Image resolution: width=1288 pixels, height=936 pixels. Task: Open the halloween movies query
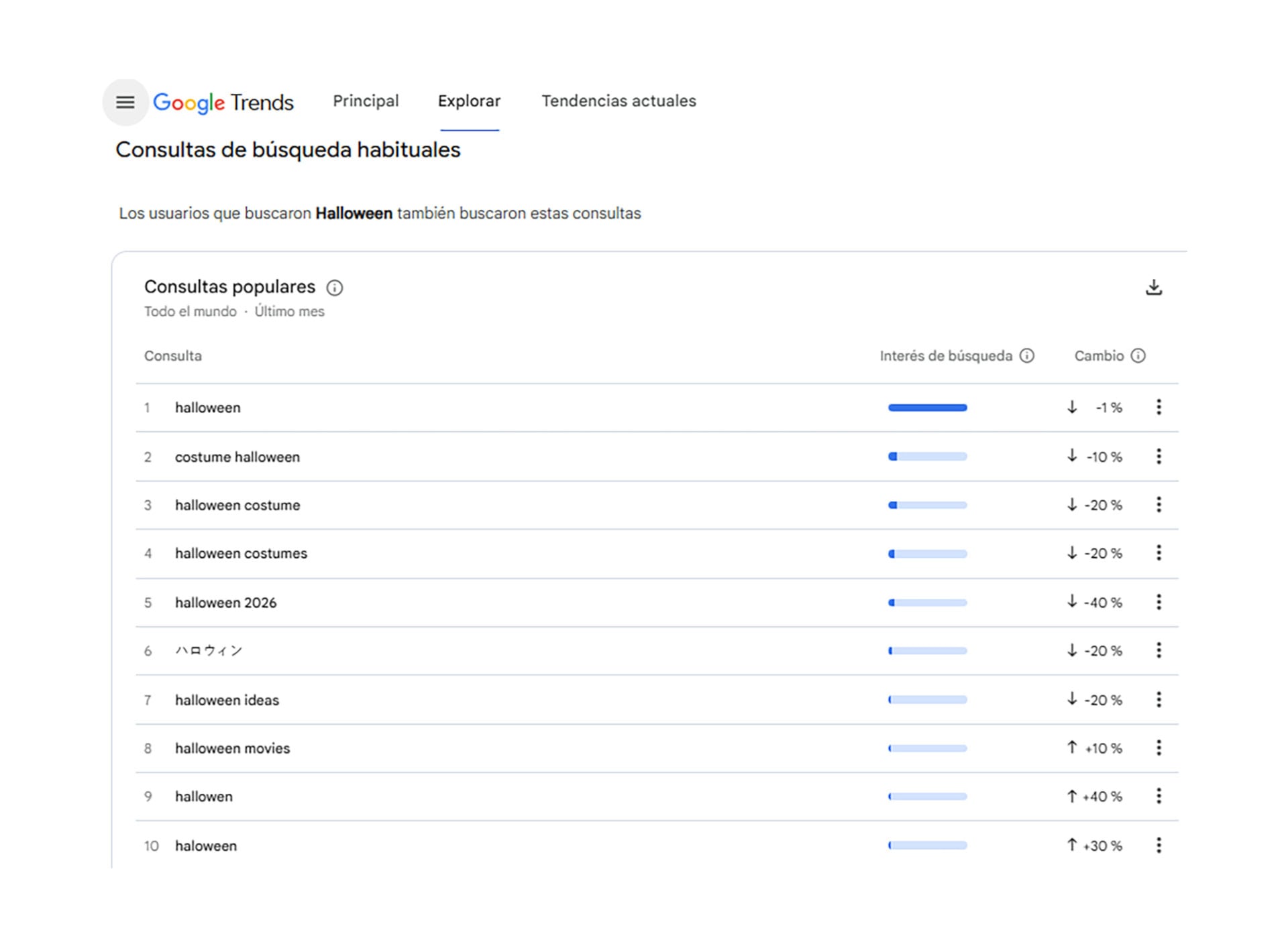tap(232, 749)
